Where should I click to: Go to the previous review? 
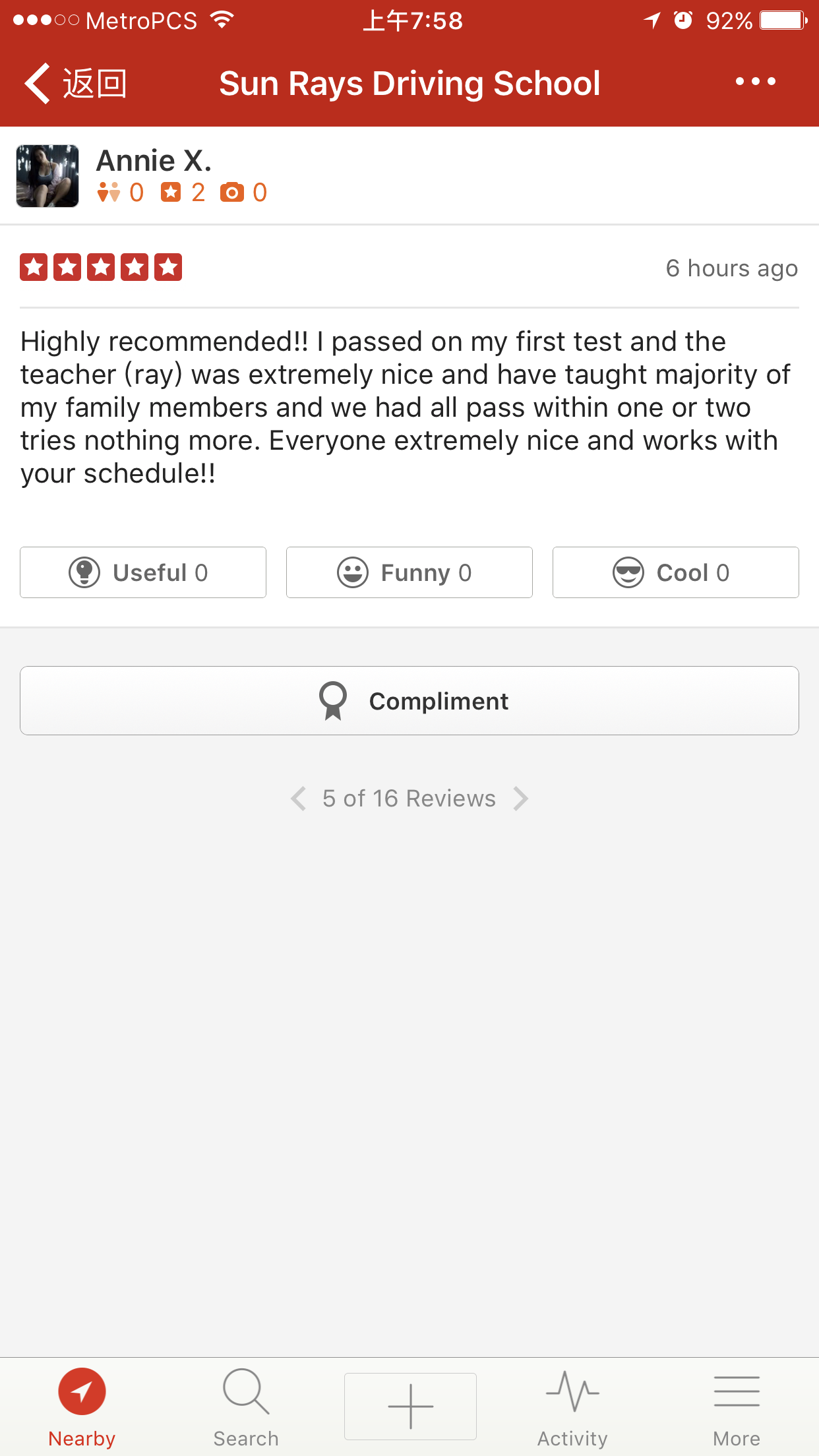pyautogui.click(x=299, y=799)
